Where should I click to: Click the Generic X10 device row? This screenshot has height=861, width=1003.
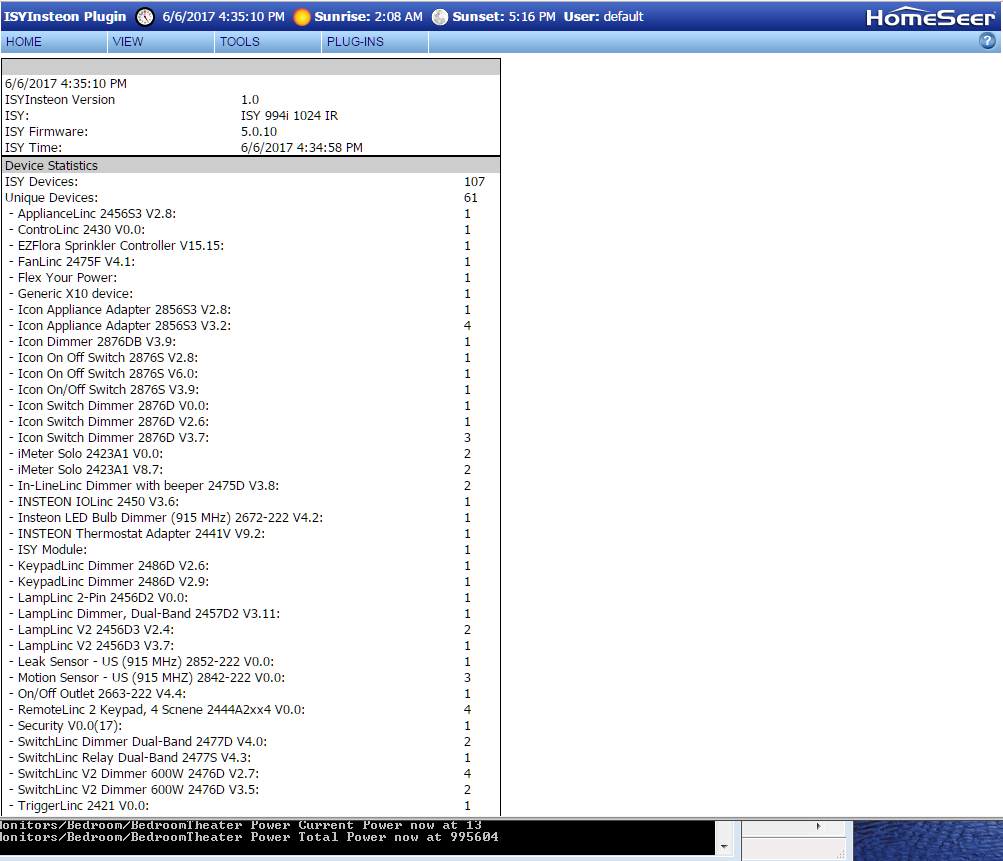(251, 294)
